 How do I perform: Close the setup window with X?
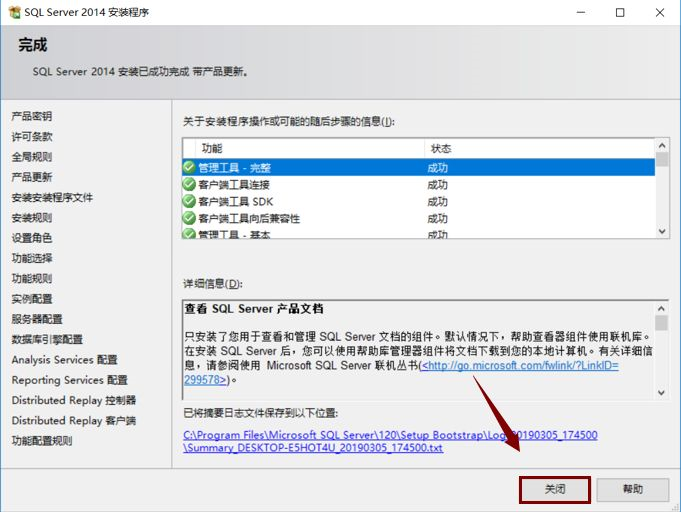[x=660, y=12]
